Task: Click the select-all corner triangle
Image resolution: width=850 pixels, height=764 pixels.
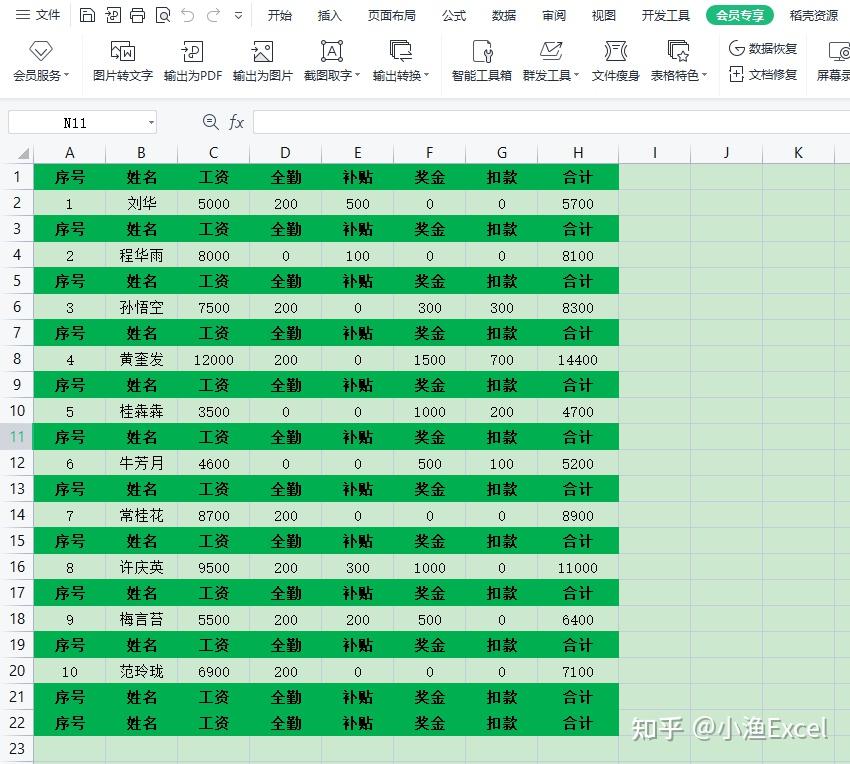Action: [x=22, y=154]
